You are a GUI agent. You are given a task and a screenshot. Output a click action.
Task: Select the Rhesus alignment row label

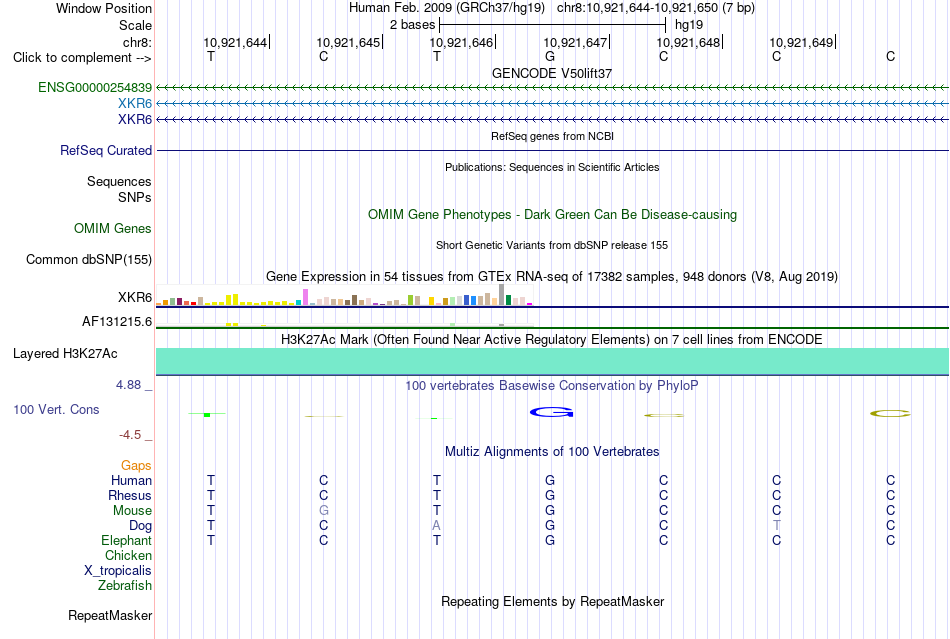pyautogui.click(x=130, y=495)
